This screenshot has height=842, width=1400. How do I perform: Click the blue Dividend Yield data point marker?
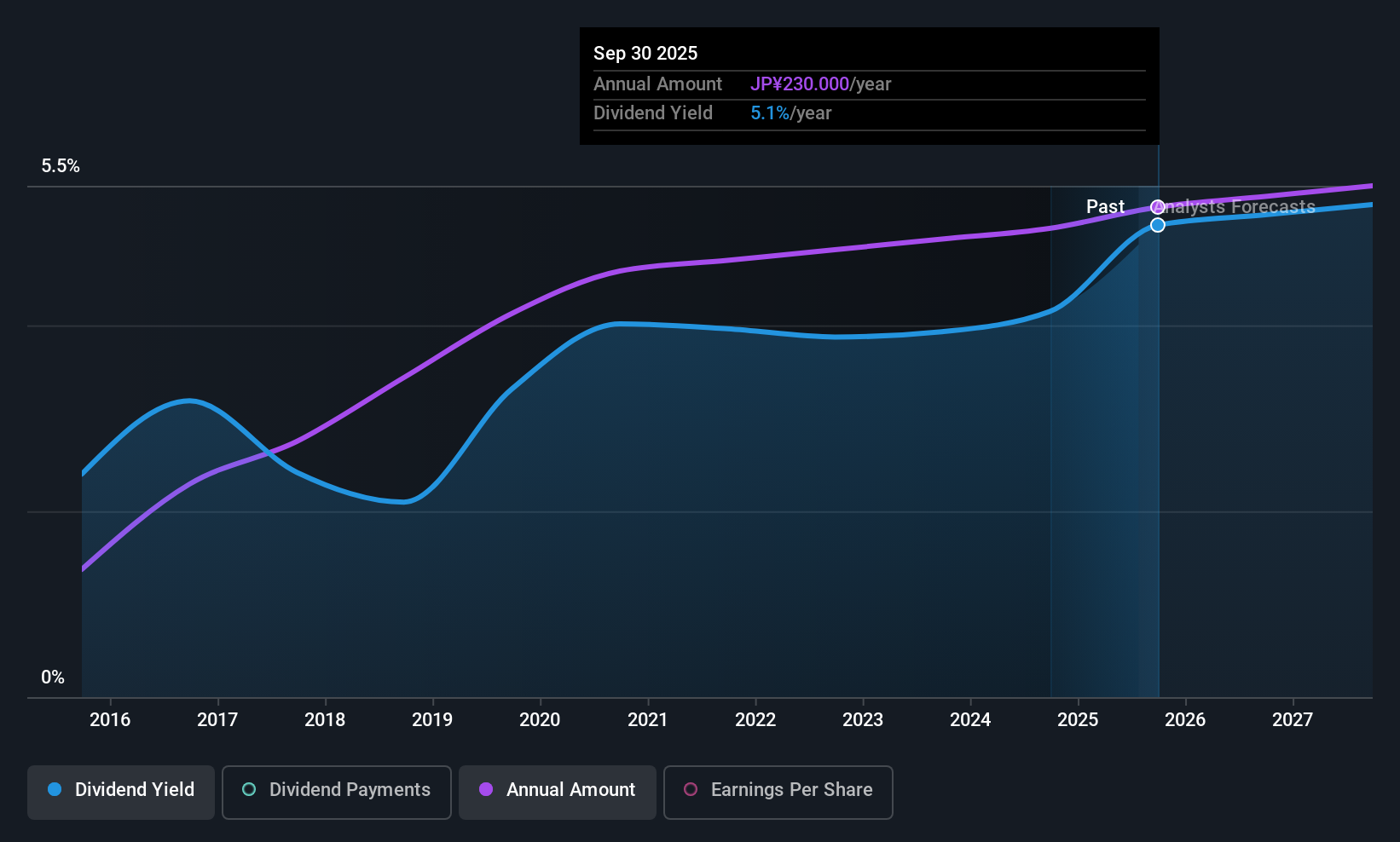pyautogui.click(x=1158, y=225)
